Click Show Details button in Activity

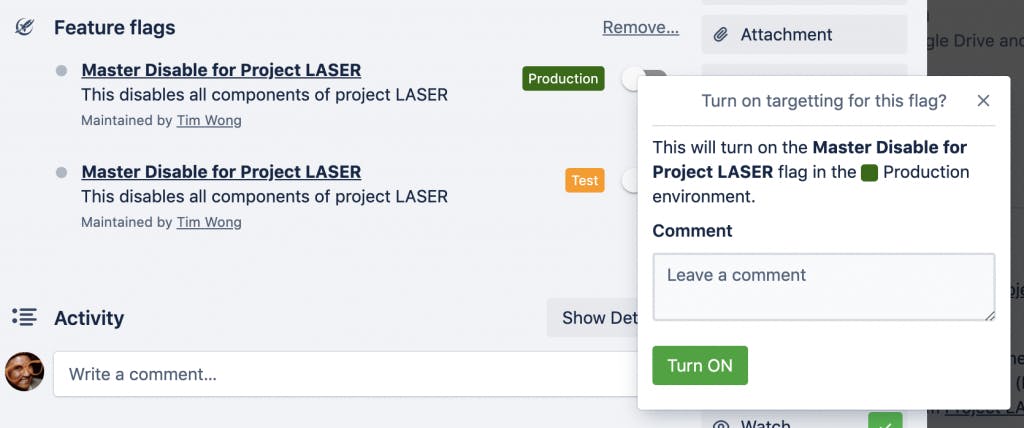(593, 318)
